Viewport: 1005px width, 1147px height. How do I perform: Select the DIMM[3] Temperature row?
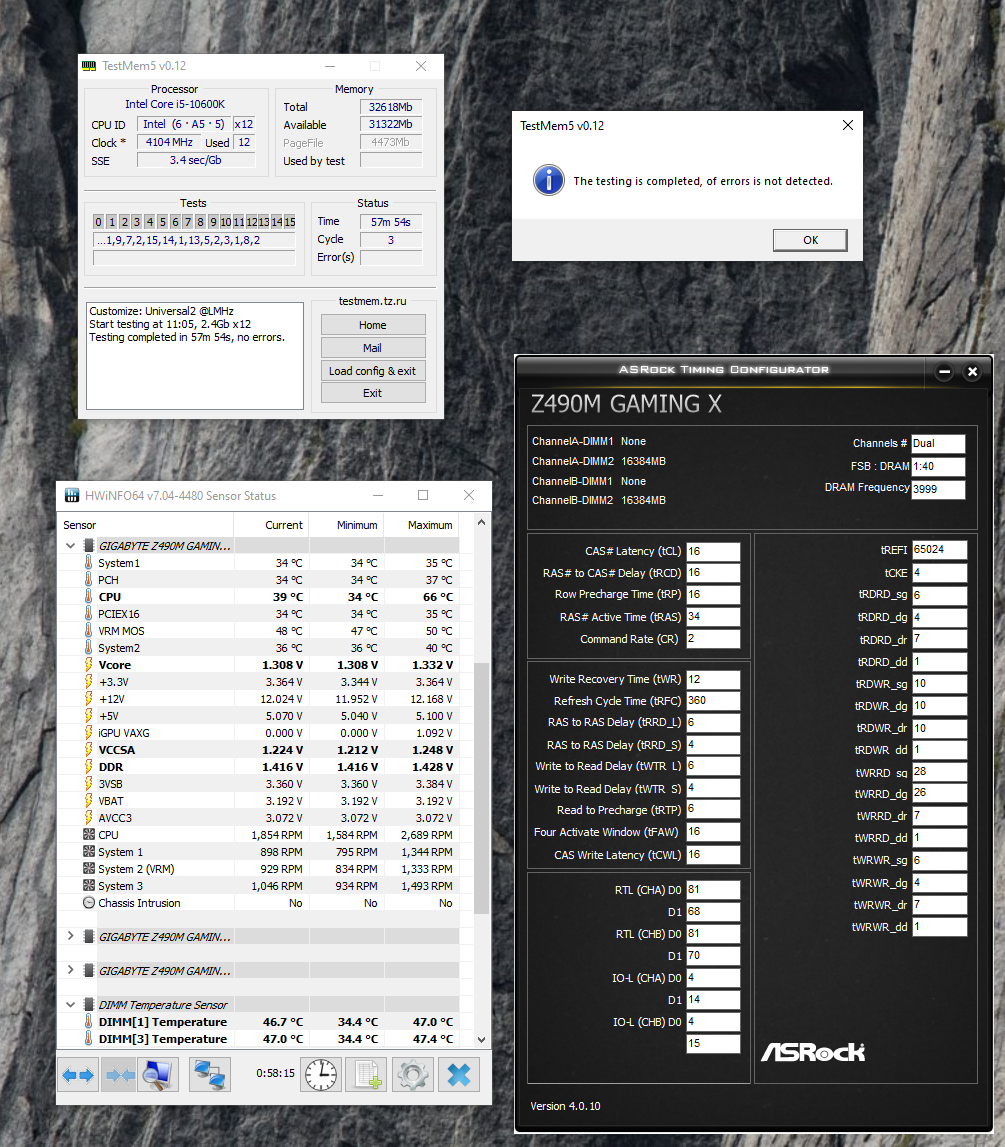tap(258, 1039)
